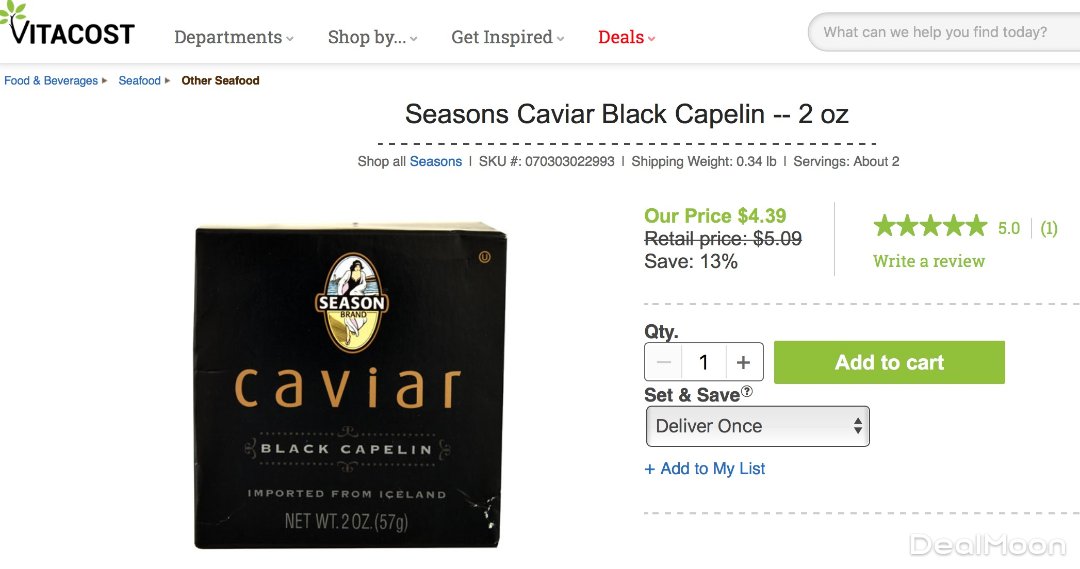Click the review count (1) link
The width and height of the screenshot is (1080, 569).
1048,228
